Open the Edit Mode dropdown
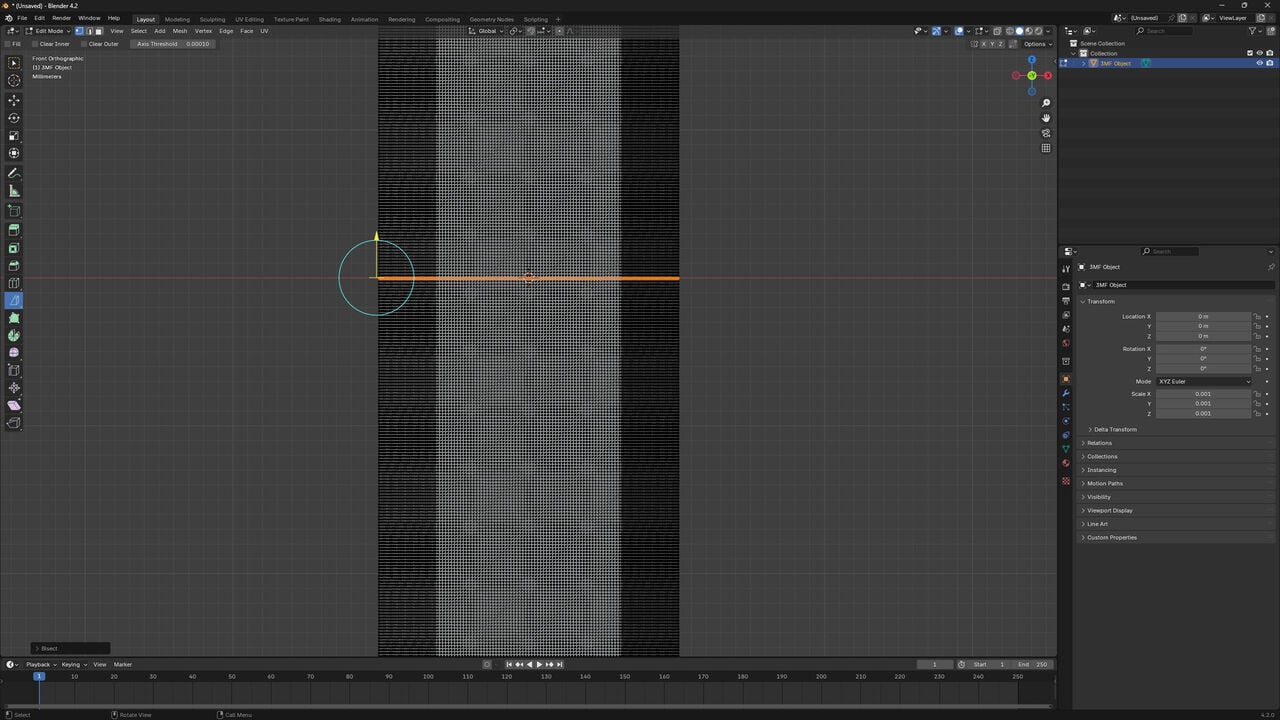 [46, 31]
